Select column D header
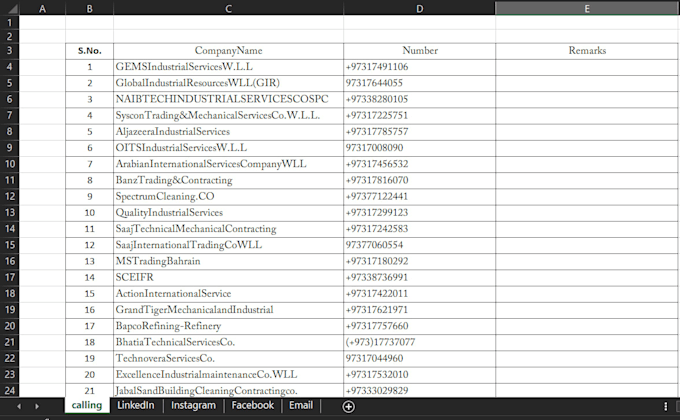Viewport: 680px width, 420px height. coord(419,8)
